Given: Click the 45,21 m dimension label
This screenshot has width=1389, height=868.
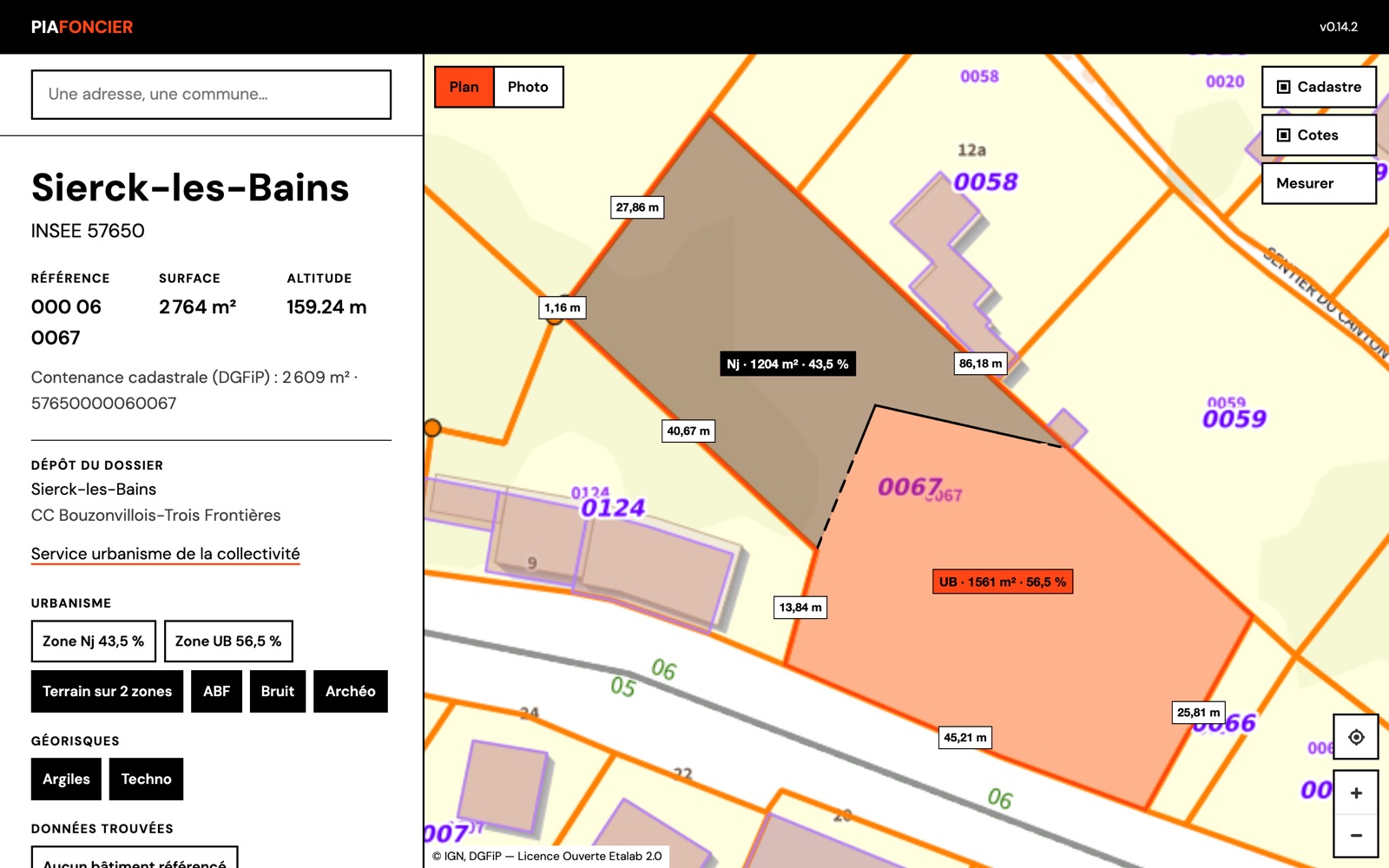Looking at the screenshot, I should pyautogui.click(x=965, y=738).
